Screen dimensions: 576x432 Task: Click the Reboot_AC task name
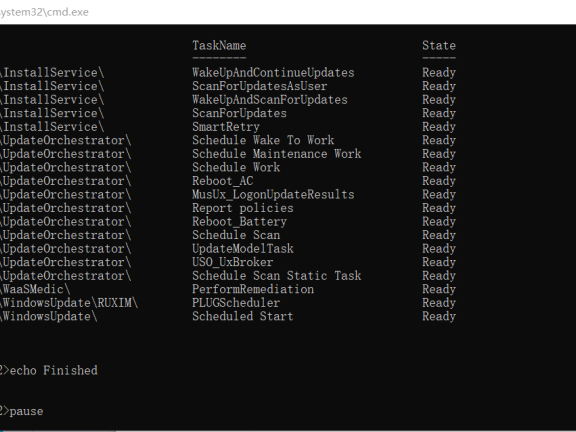[223, 181]
